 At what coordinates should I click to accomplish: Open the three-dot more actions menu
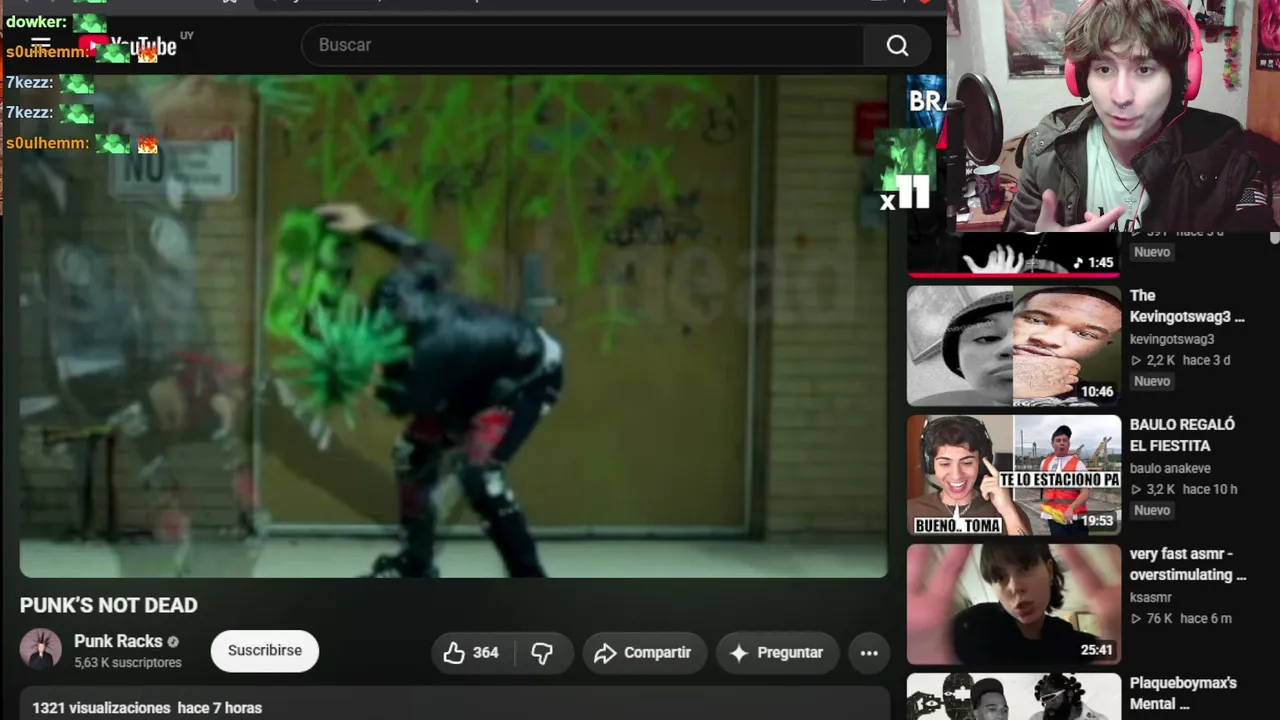point(869,653)
